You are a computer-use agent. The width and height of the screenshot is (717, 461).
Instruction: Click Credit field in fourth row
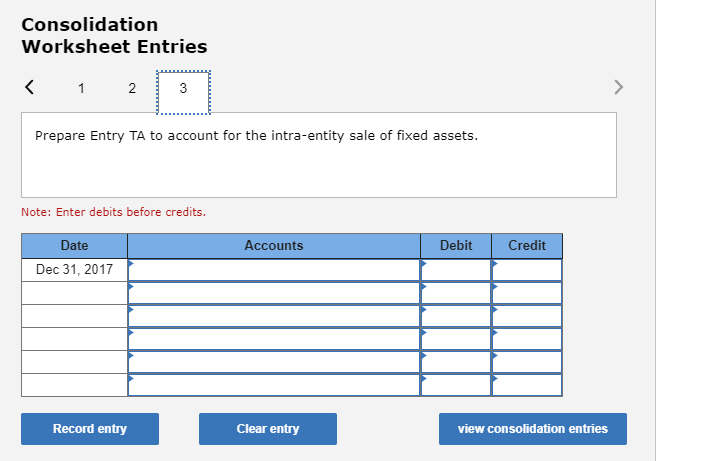pyautogui.click(x=527, y=339)
